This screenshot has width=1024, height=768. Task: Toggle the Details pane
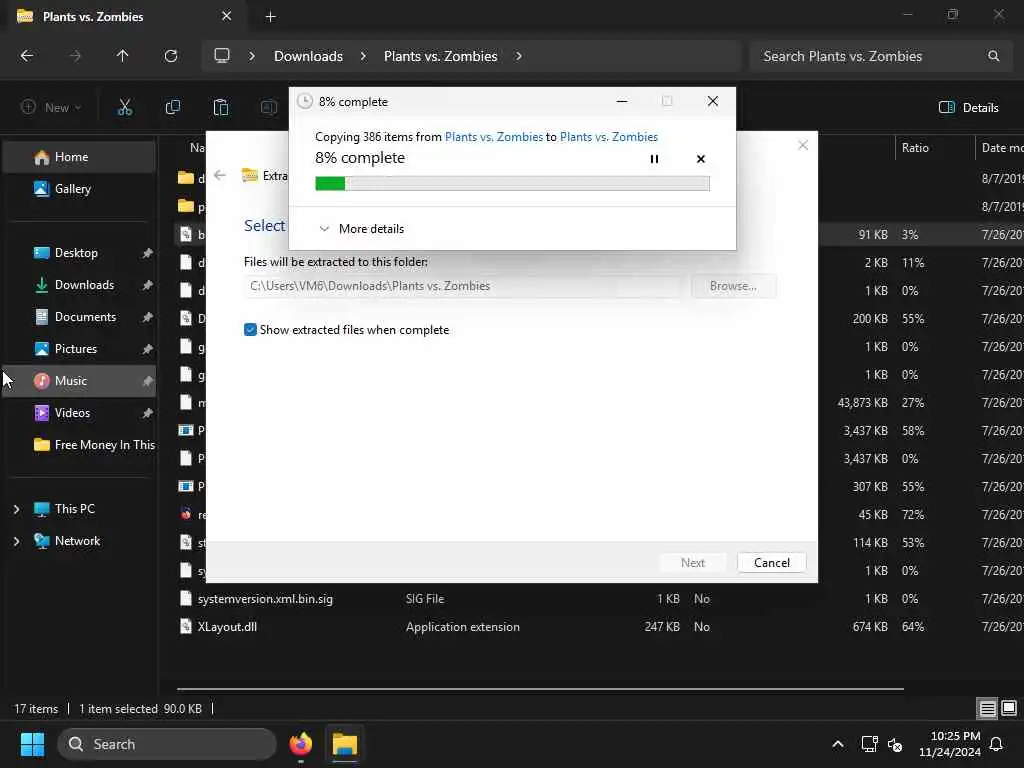coord(968,108)
